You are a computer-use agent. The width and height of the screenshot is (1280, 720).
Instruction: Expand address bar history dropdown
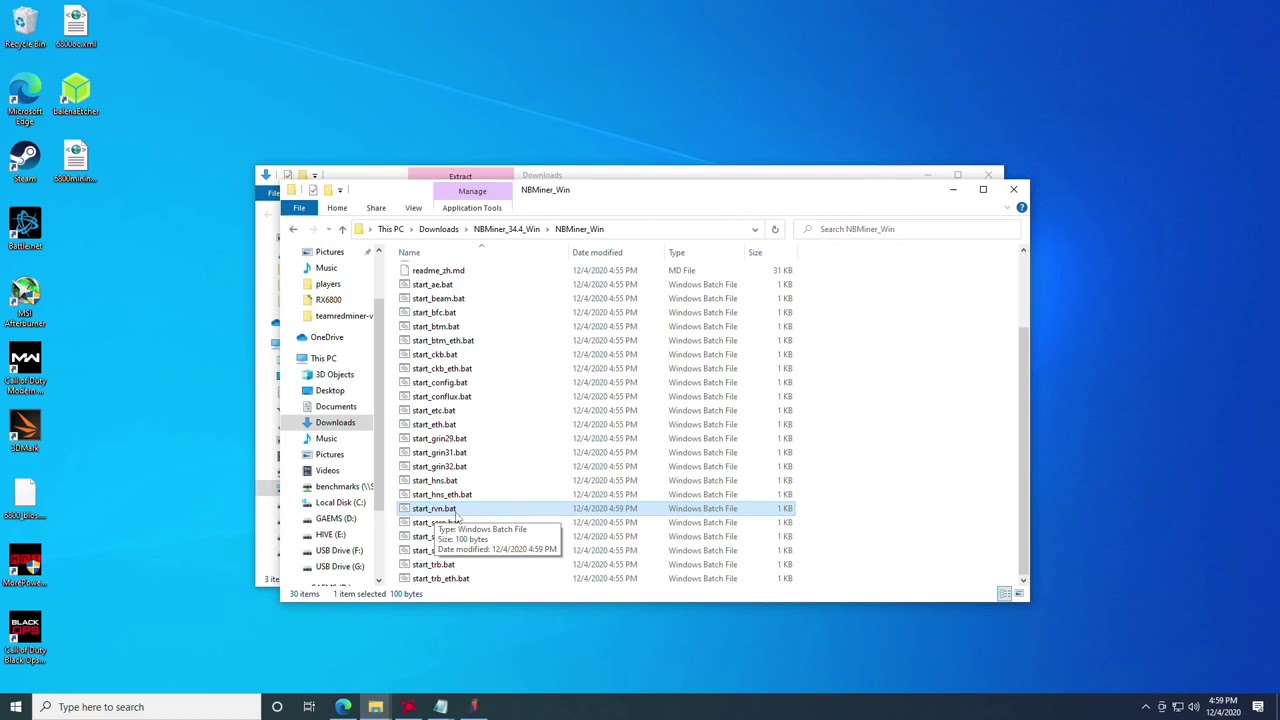pos(755,229)
